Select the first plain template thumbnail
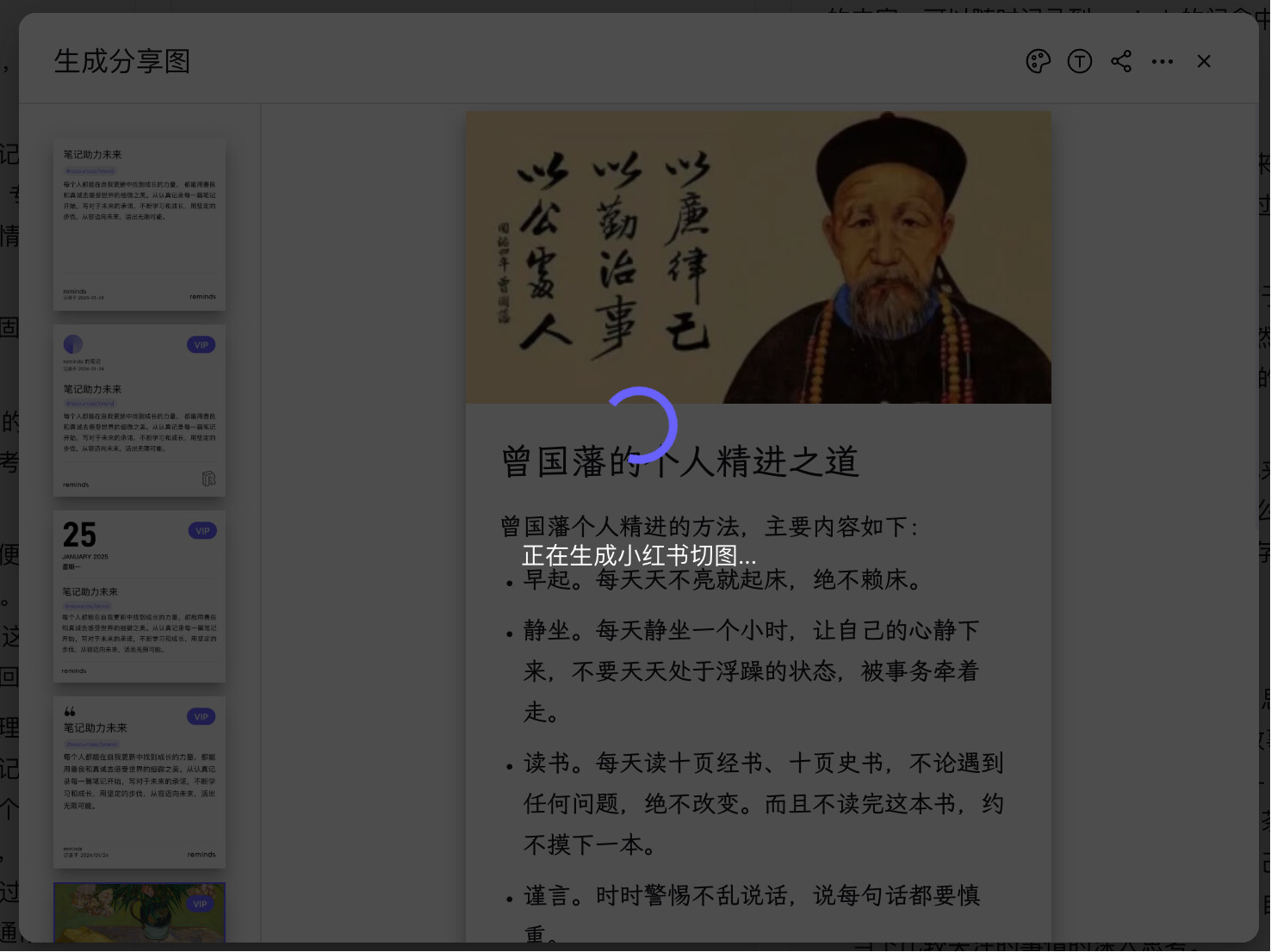 pyautogui.click(x=139, y=225)
